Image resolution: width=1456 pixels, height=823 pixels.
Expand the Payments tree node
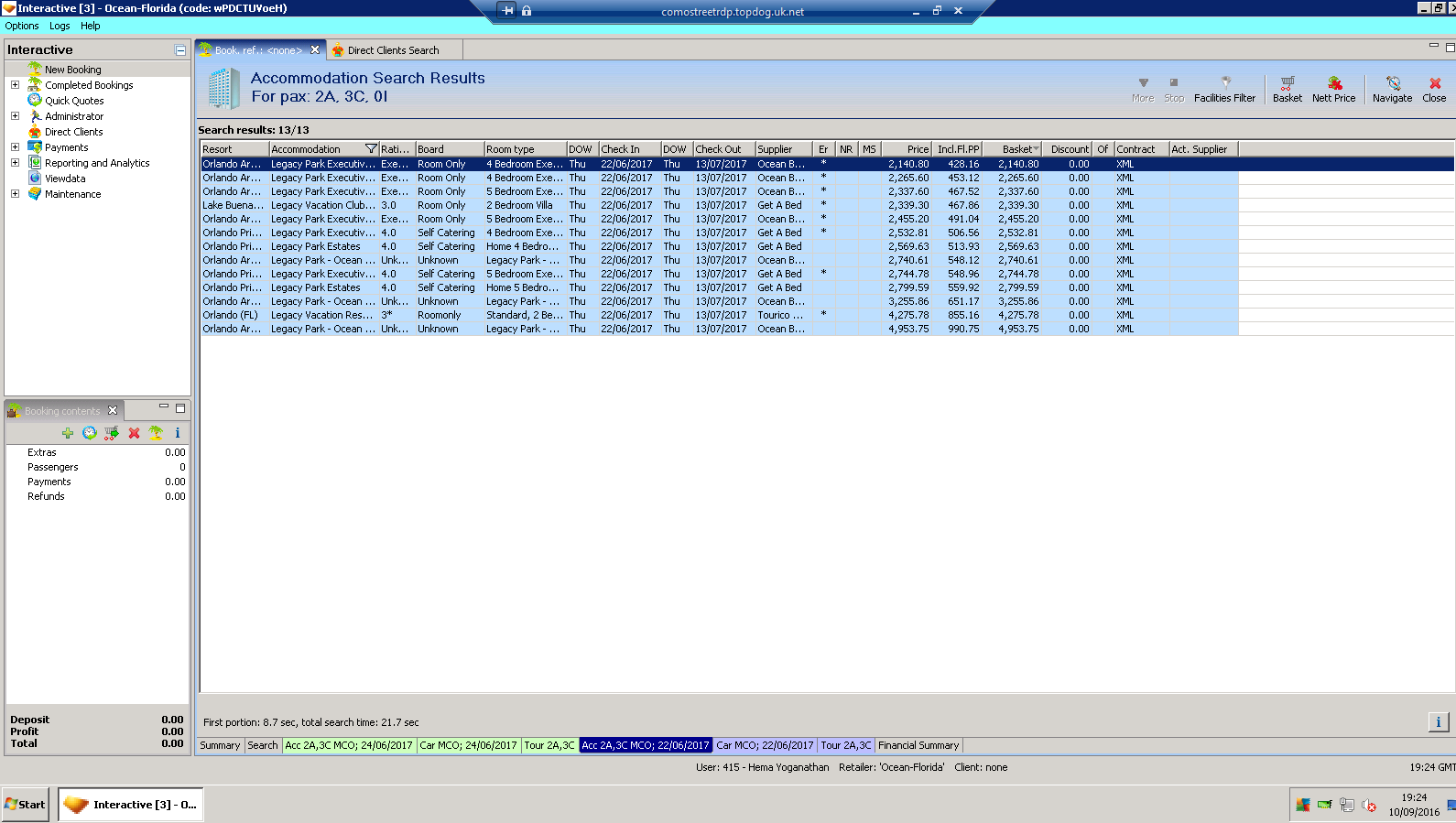tap(15, 147)
